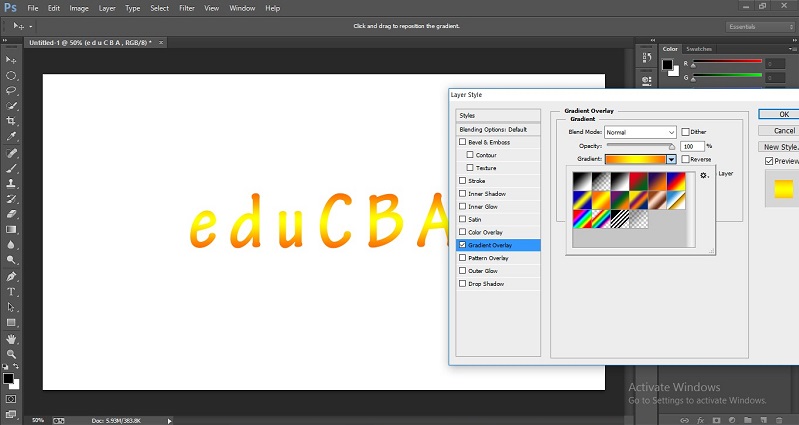Select the Eyedropper tool
Screen dimensions: 799x425
pos(11,136)
